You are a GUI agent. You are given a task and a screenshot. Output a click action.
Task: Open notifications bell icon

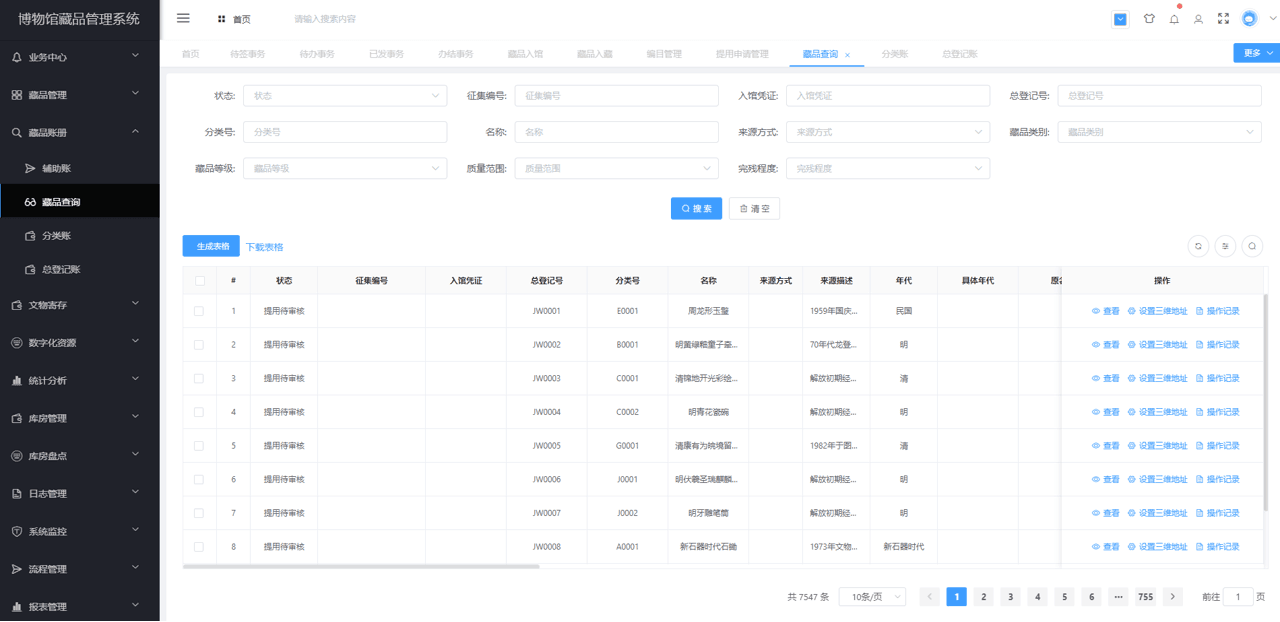pos(1174,19)
